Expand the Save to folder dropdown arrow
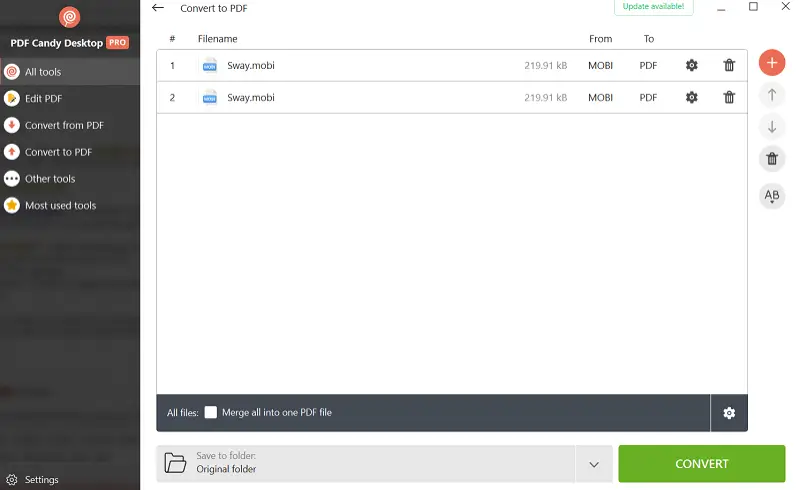 click(594, 464)
